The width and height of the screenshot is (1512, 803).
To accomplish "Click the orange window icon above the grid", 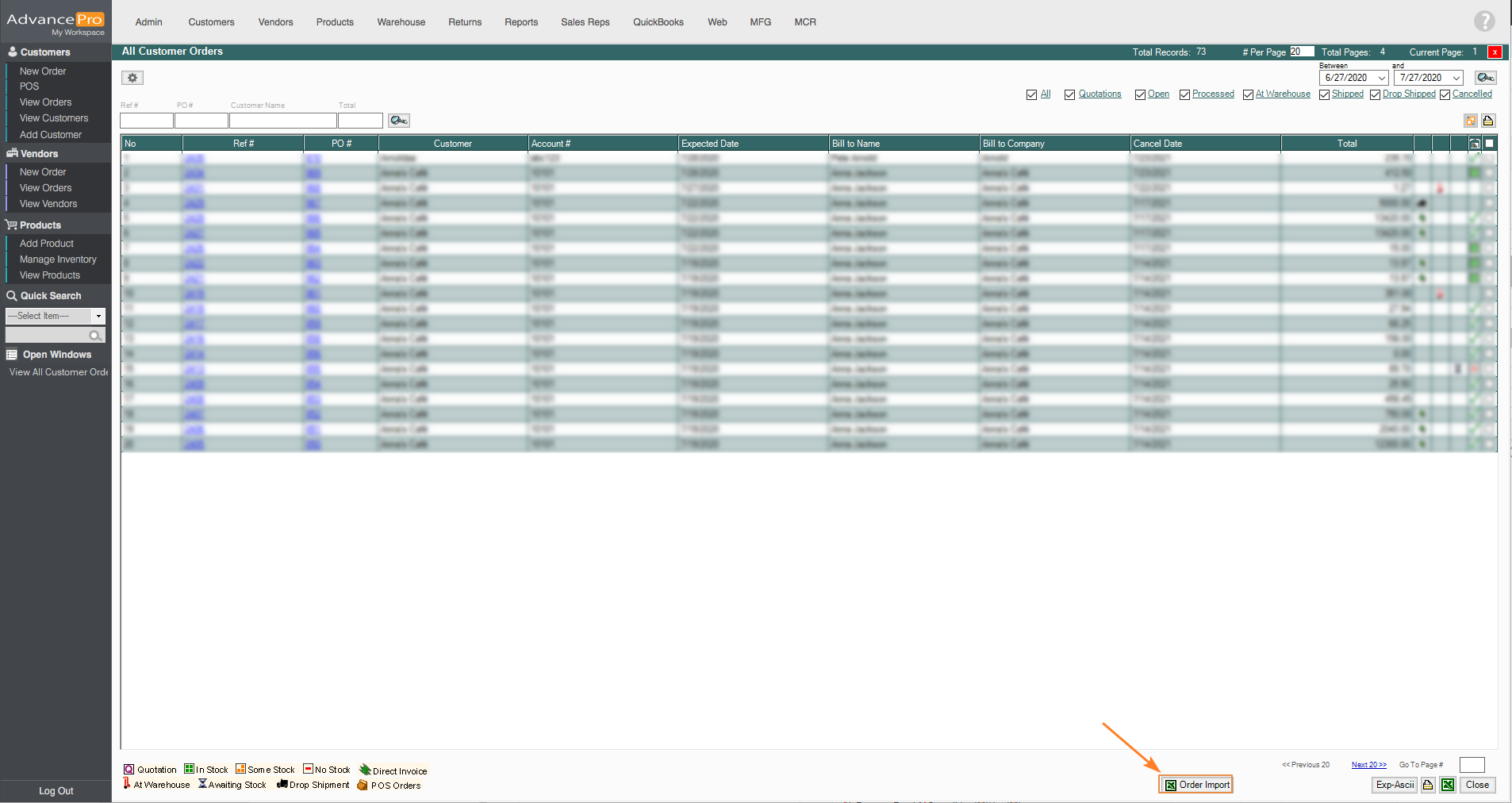I will [x=1471, y=121].
